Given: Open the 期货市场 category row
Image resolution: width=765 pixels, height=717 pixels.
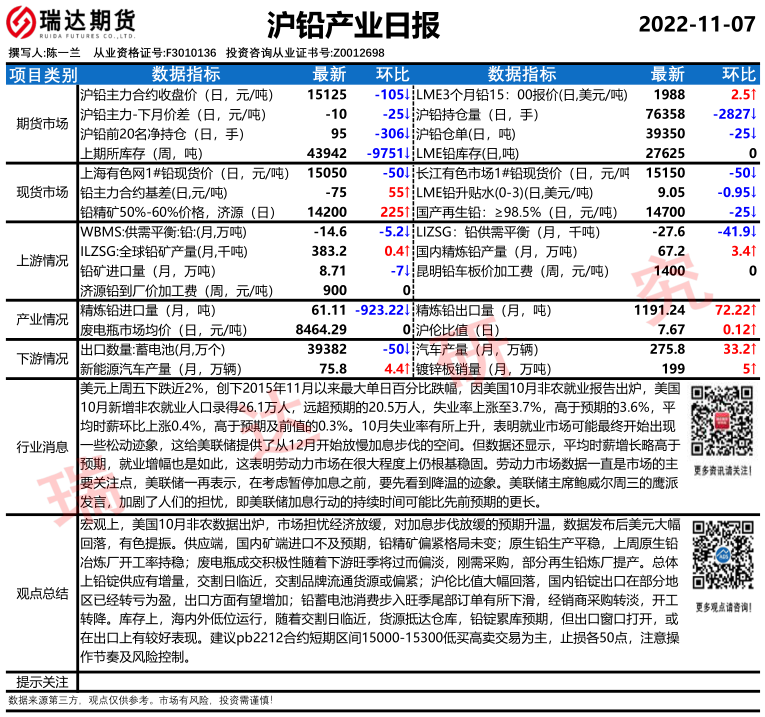Looking at the screenshot, I should (42, 124).
